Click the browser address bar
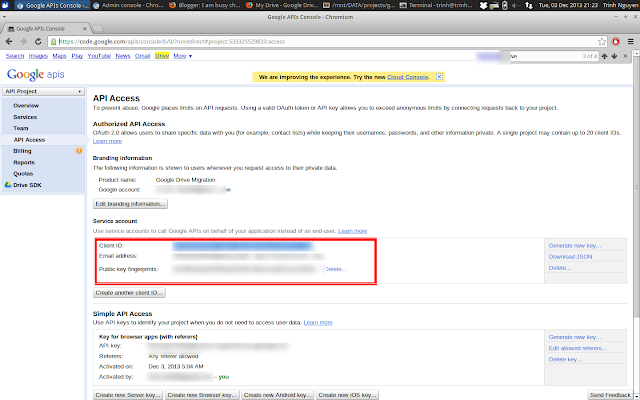 [327, 42]
